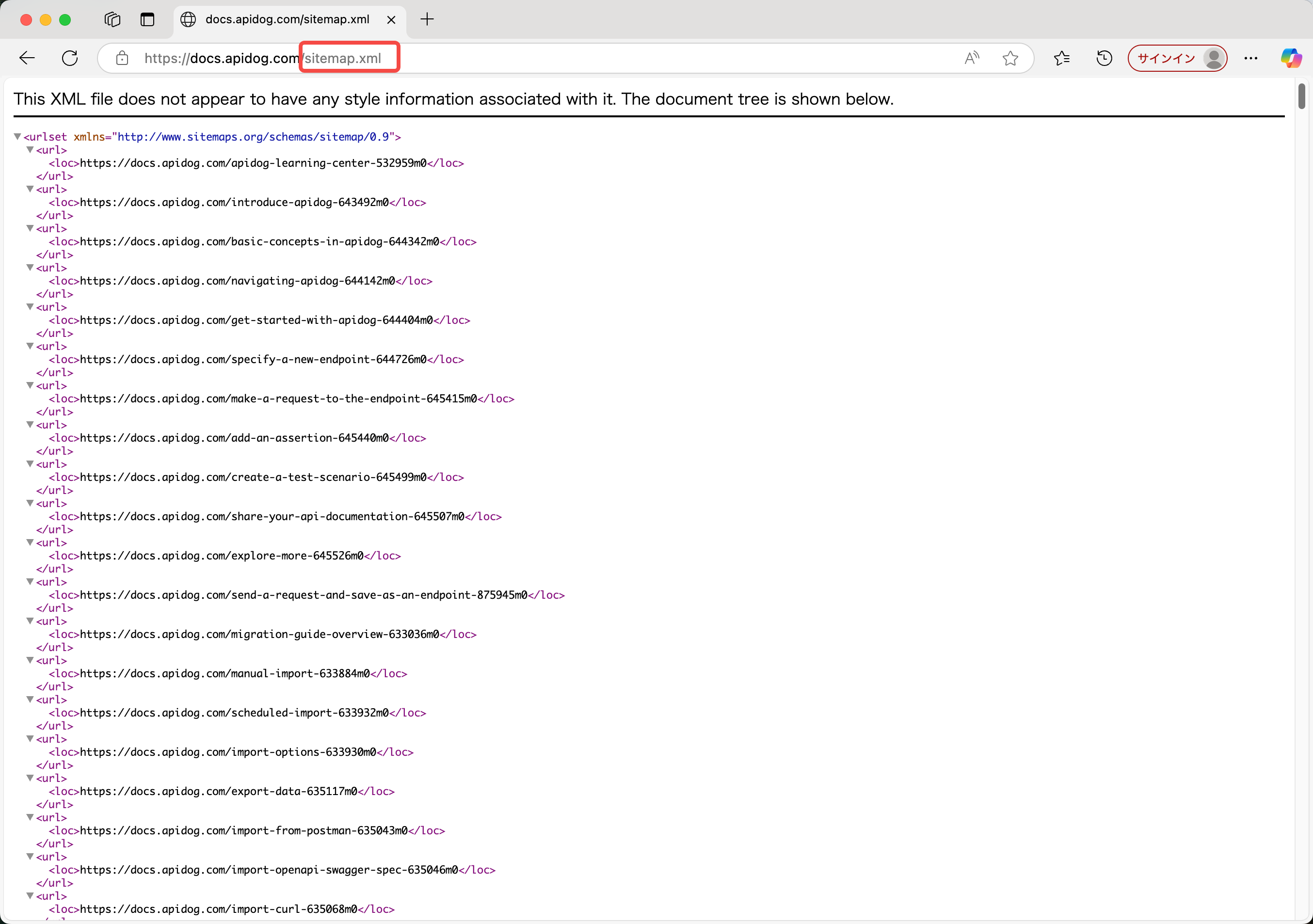Image resolution: width=1313 pixels, height=924 pixels.
Task: Collapse the share-your-api-documentation url node
Action: click(x=30, y=503)
